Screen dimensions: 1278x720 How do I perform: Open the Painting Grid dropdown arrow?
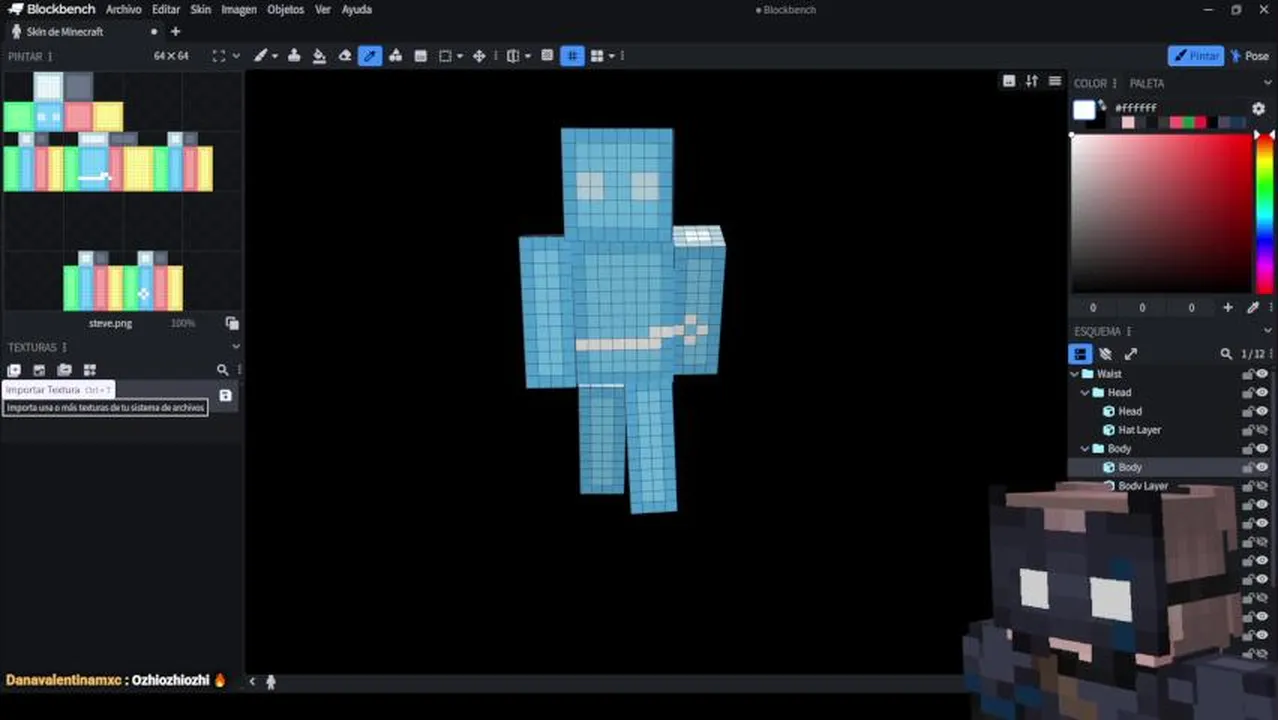[611, 56]
